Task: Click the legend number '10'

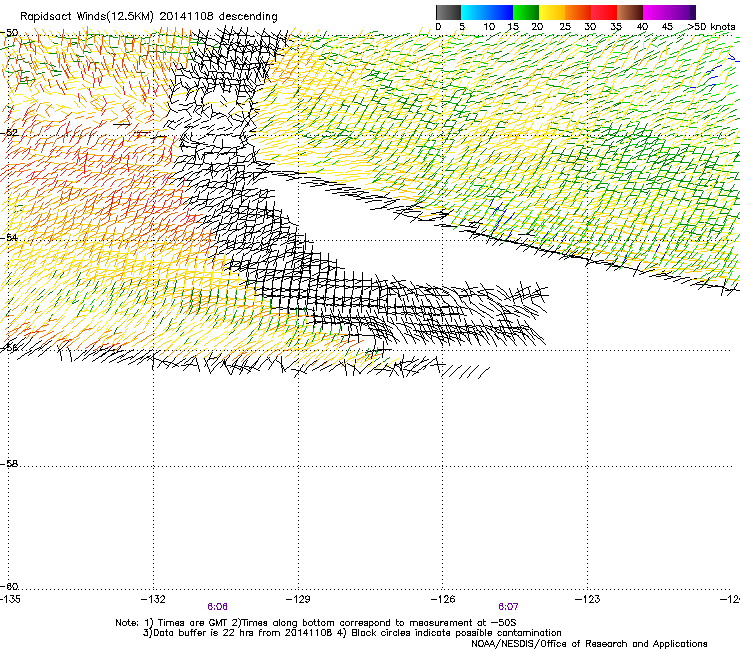Action: [x=489, y=27]
